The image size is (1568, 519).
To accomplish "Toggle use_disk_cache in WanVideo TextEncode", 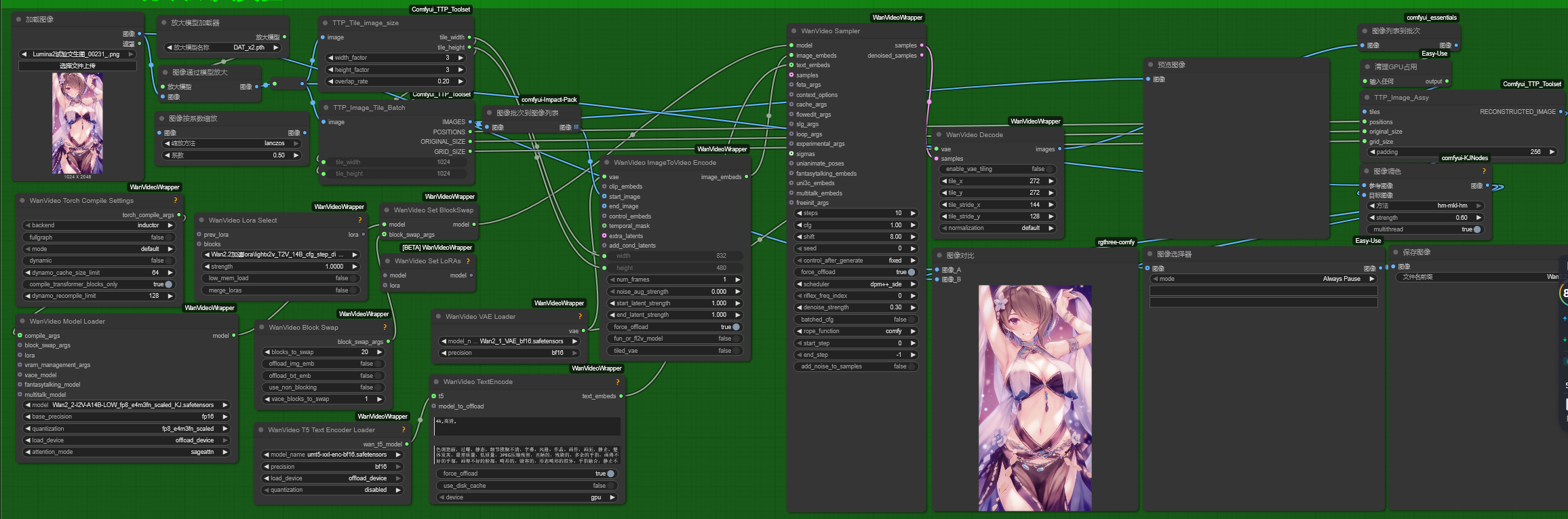I will (x=610, y=486).
